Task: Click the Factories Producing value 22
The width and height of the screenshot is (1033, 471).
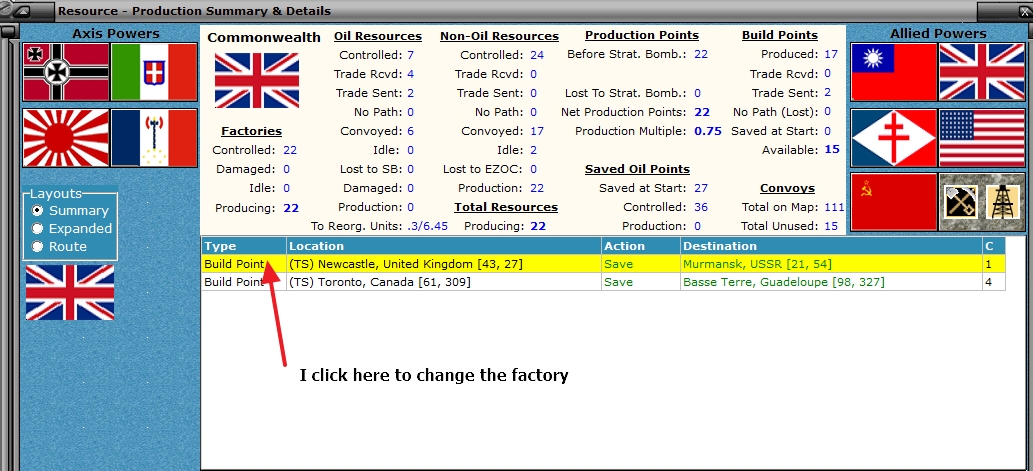Action: pyautogui.click(x=291, y=208)
